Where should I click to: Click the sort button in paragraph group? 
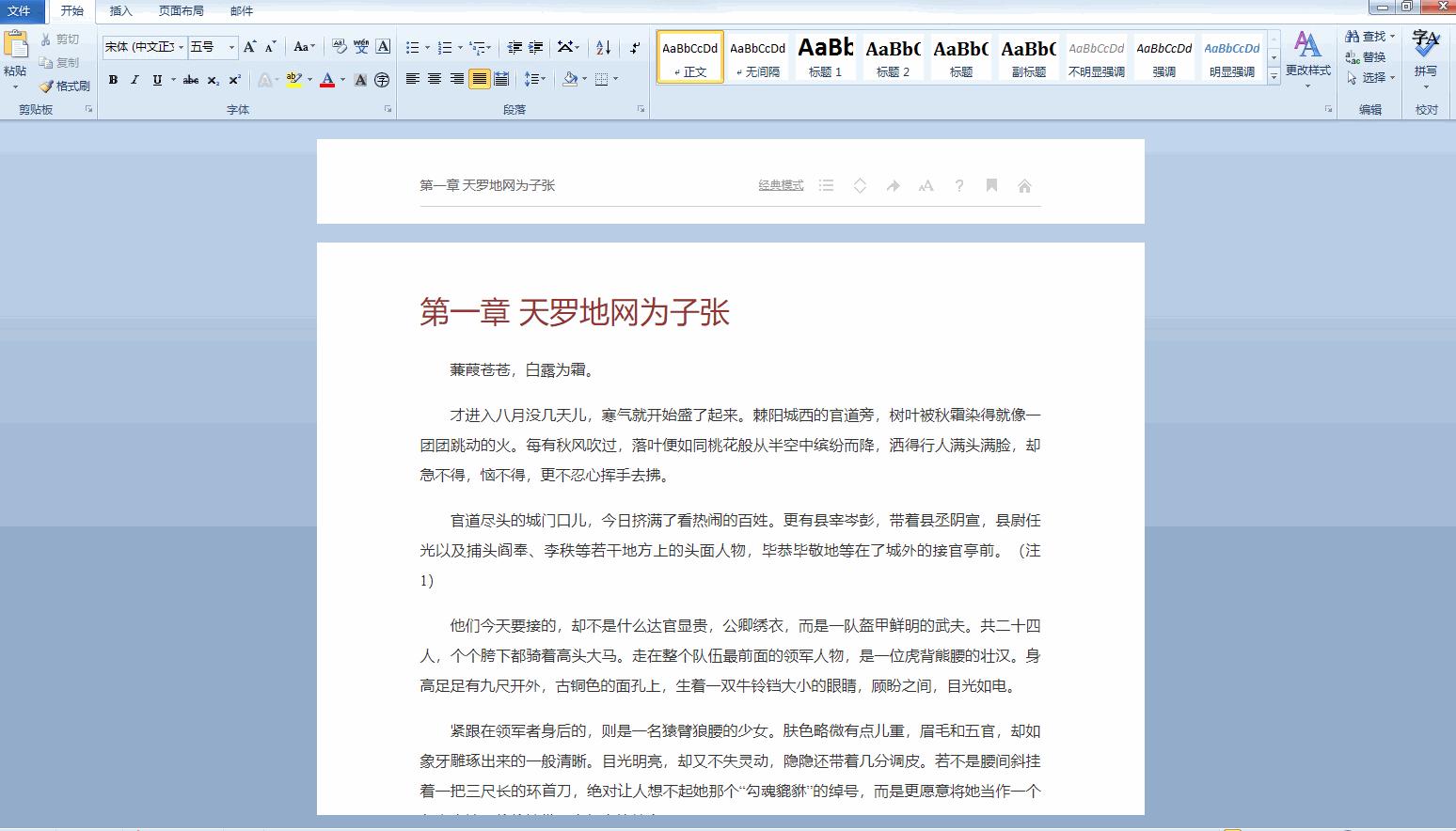[603, 47]
